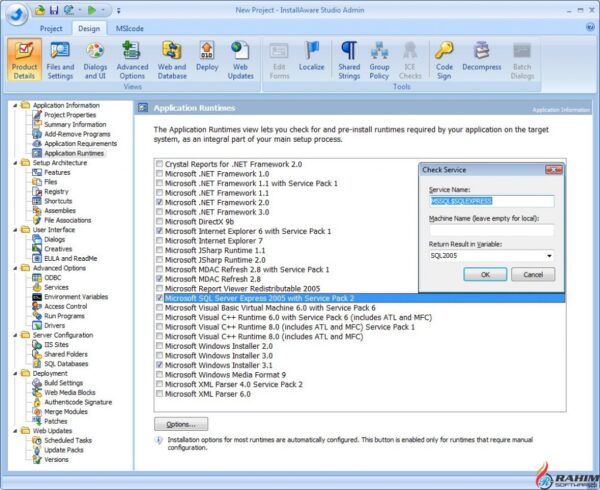Collapse the Deployment tree node
This screenshot has height=490, width=600.
point(15,373)
